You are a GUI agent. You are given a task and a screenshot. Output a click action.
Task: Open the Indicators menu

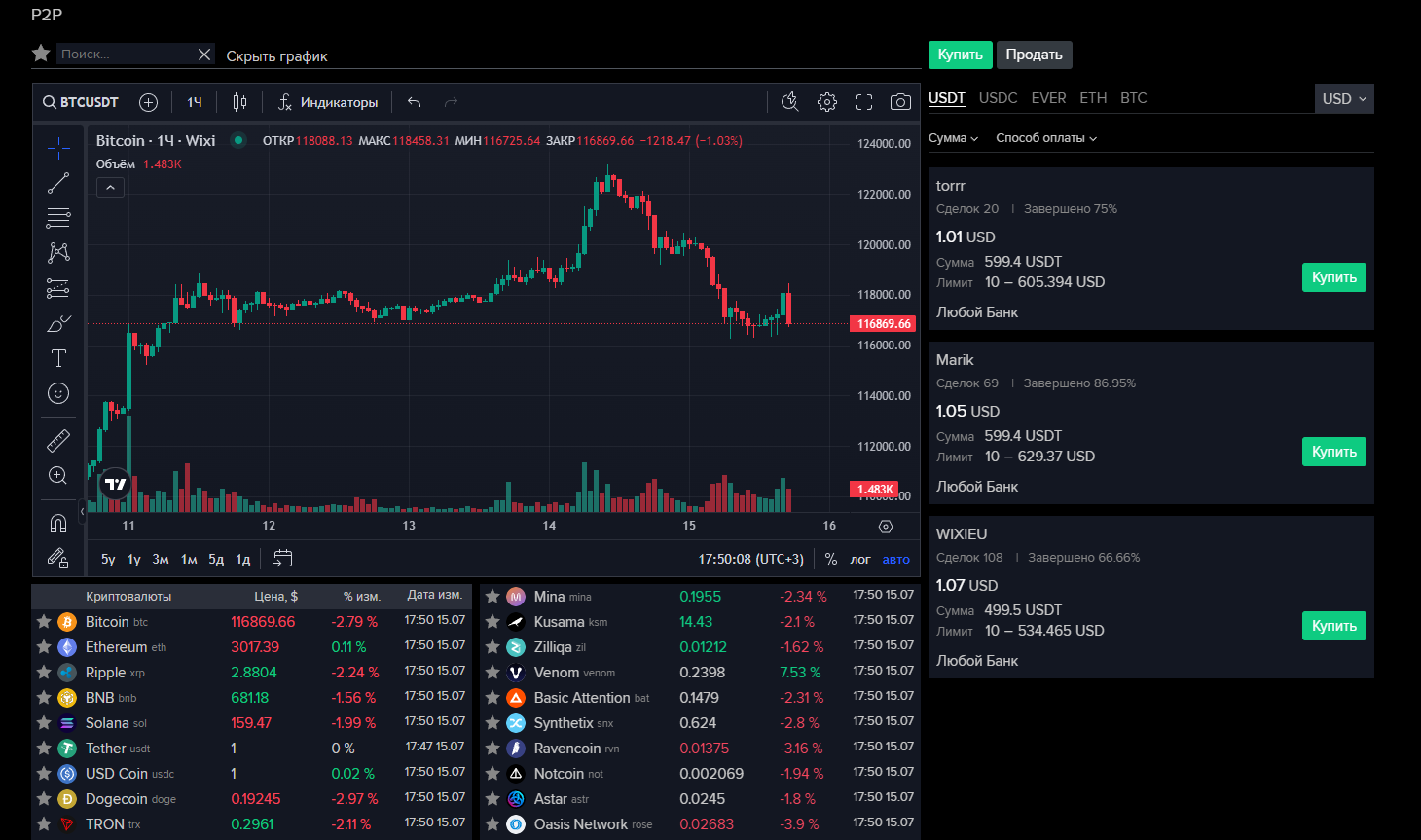point(328,102)
